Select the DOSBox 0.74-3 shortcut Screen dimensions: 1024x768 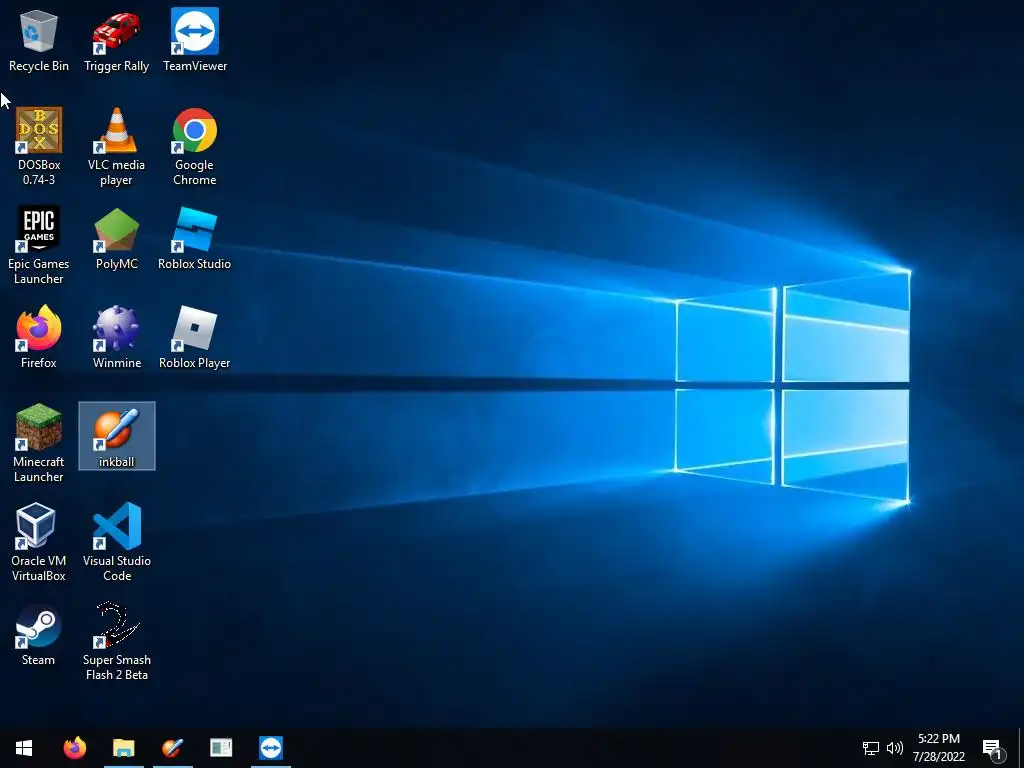[x=39, y=146]
